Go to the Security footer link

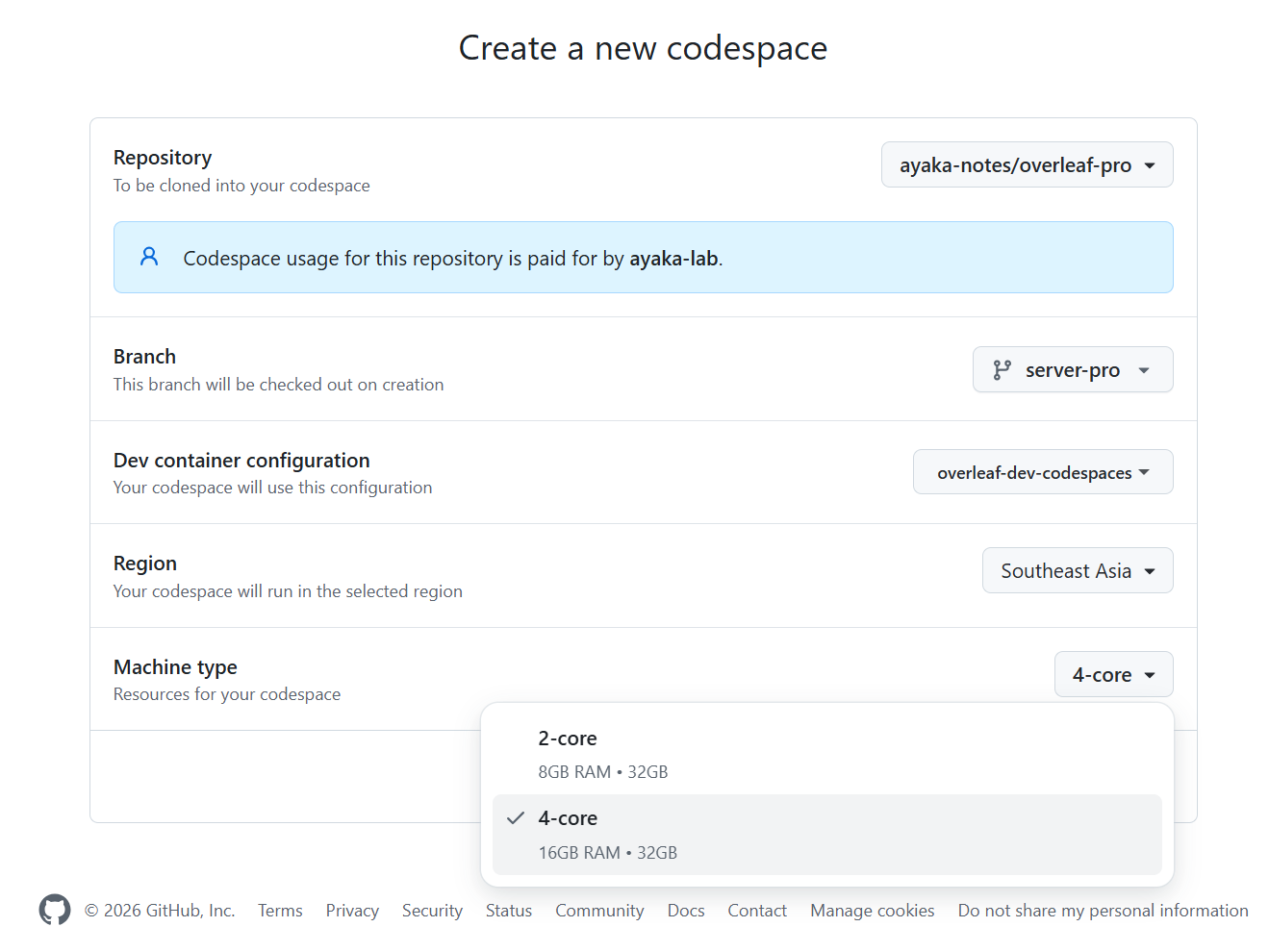[432, 911]
